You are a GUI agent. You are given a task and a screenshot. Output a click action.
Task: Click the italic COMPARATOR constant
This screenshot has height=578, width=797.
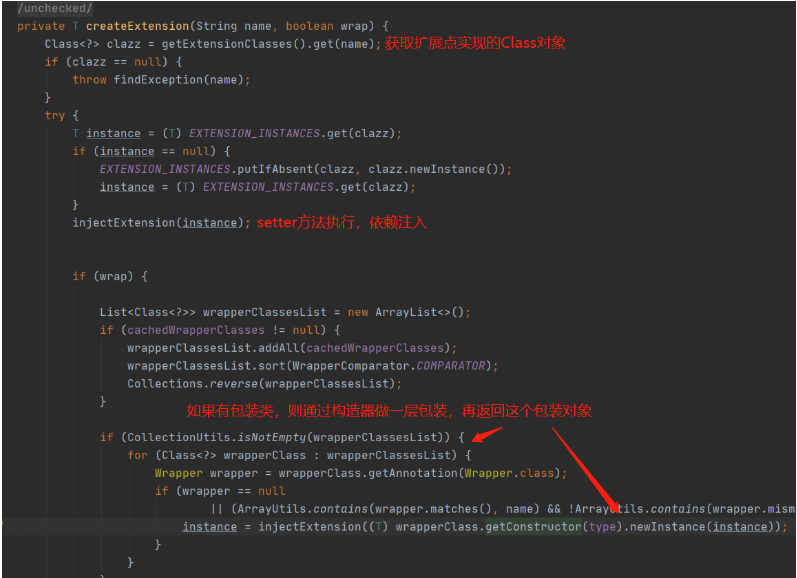451,366
